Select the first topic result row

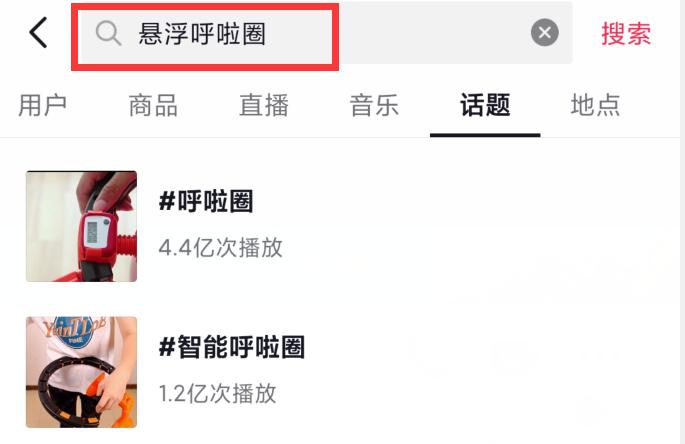pyautogui.click(x=342, y=226)
